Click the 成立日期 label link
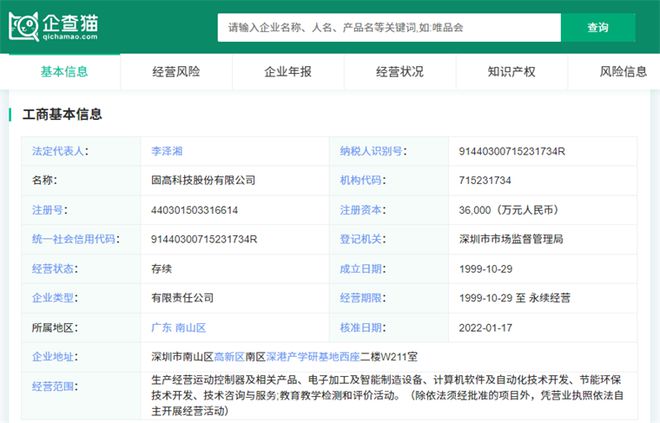Screen dimensions: 660x423 point(360,269)
